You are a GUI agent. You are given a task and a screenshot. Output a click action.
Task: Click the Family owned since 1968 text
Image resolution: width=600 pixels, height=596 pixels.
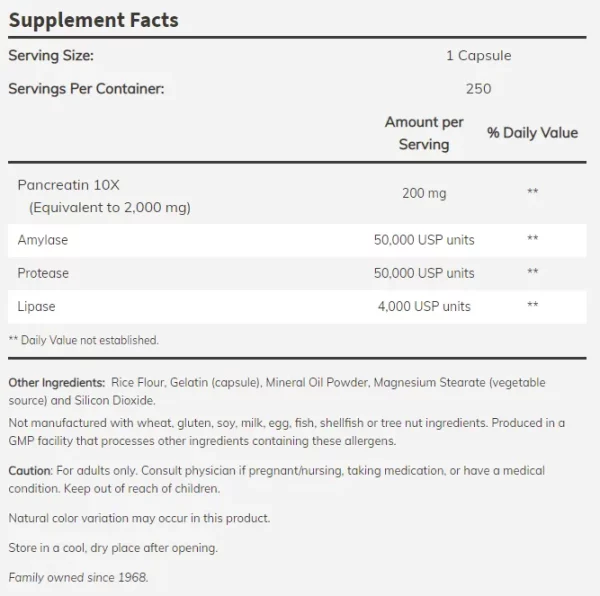point(78,577)
